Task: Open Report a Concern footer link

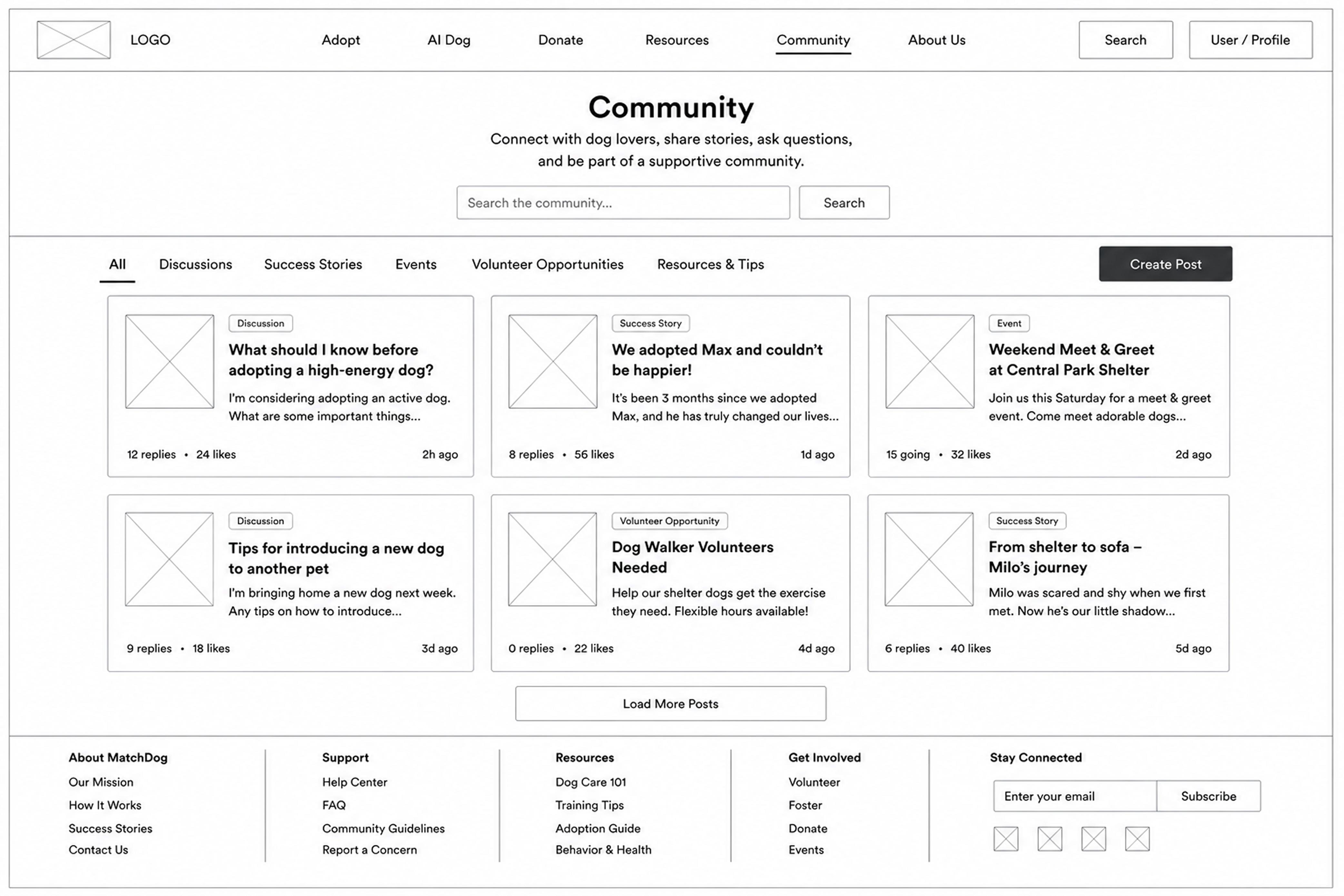Action: 370,850
